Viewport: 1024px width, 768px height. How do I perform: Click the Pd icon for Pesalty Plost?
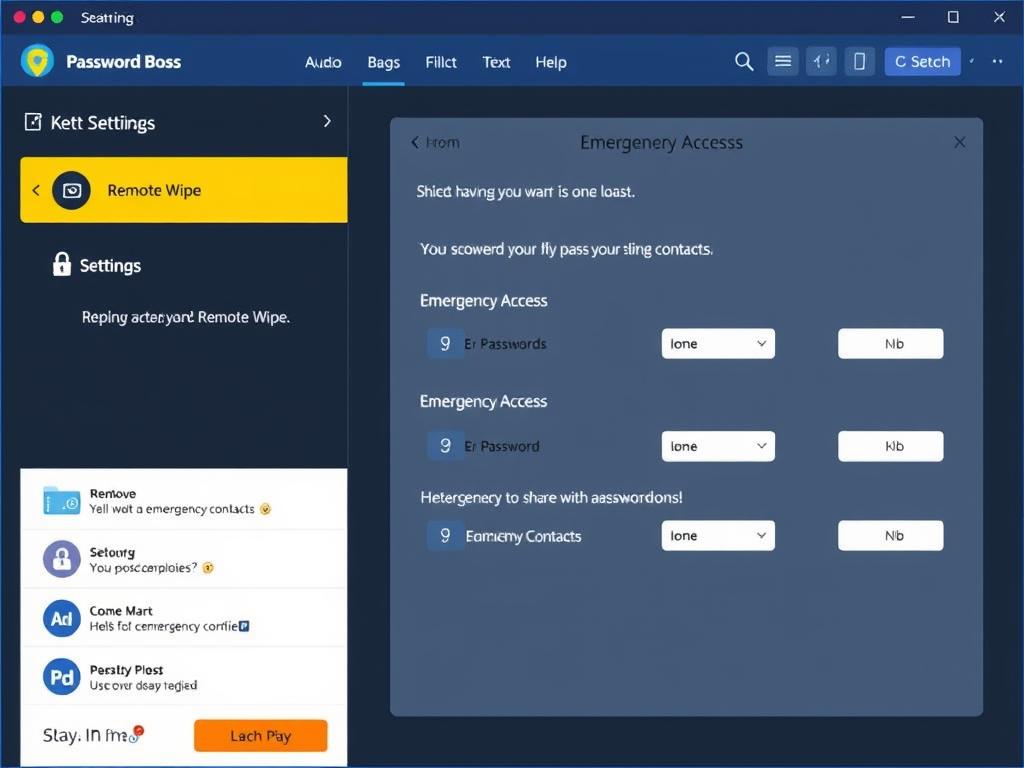[61, 677]
